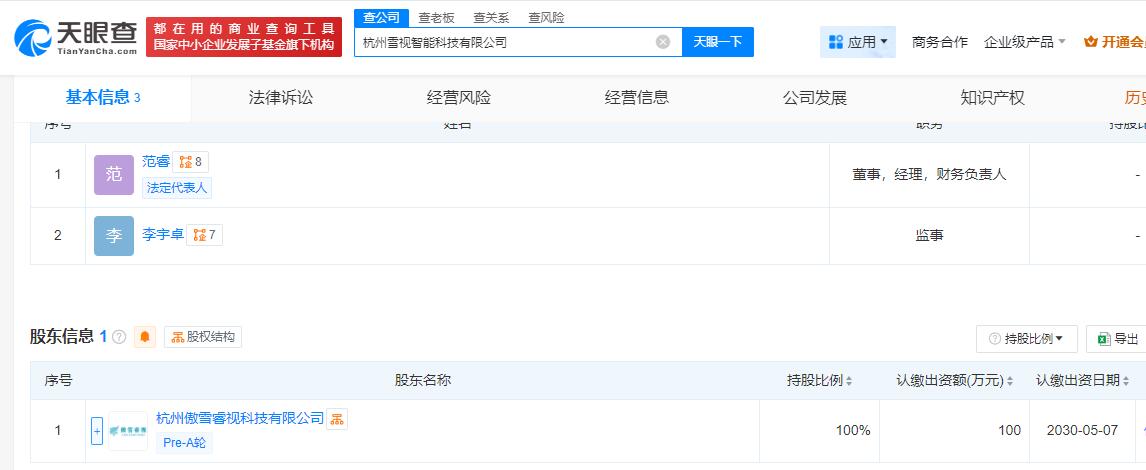The width and height of the screenshot is (1146, 470).
Task: Open 范睿's relationship graph icon with 8
Action: [191, 162]
